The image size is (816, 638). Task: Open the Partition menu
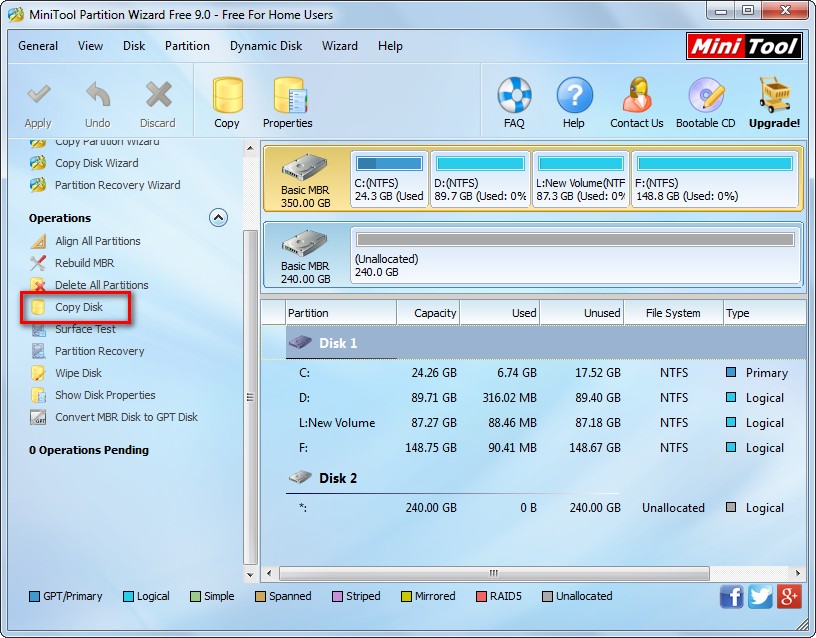tap(187, 46)
